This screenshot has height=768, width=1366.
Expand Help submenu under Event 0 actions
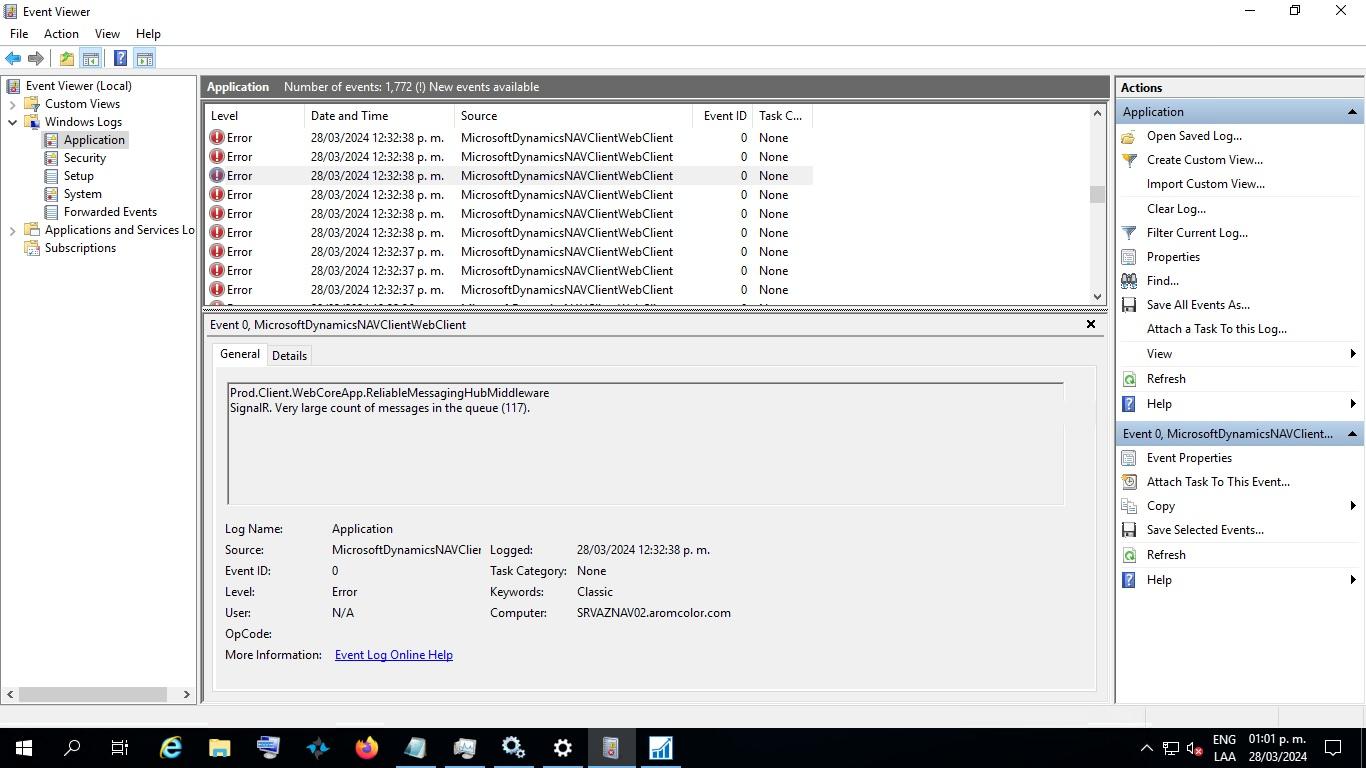click(1353, 580)
